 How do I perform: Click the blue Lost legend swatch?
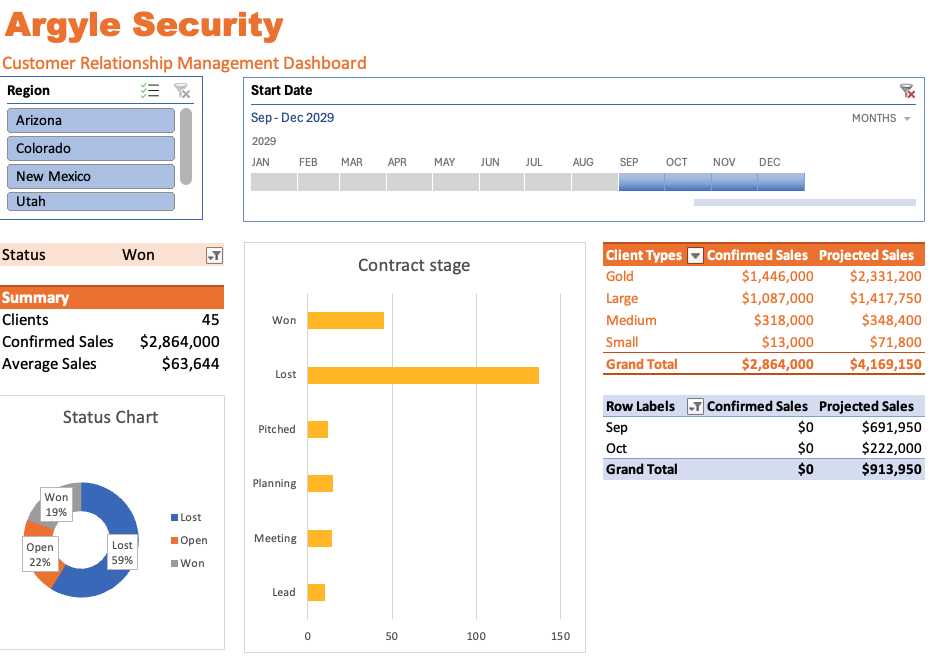coord(174,518)
